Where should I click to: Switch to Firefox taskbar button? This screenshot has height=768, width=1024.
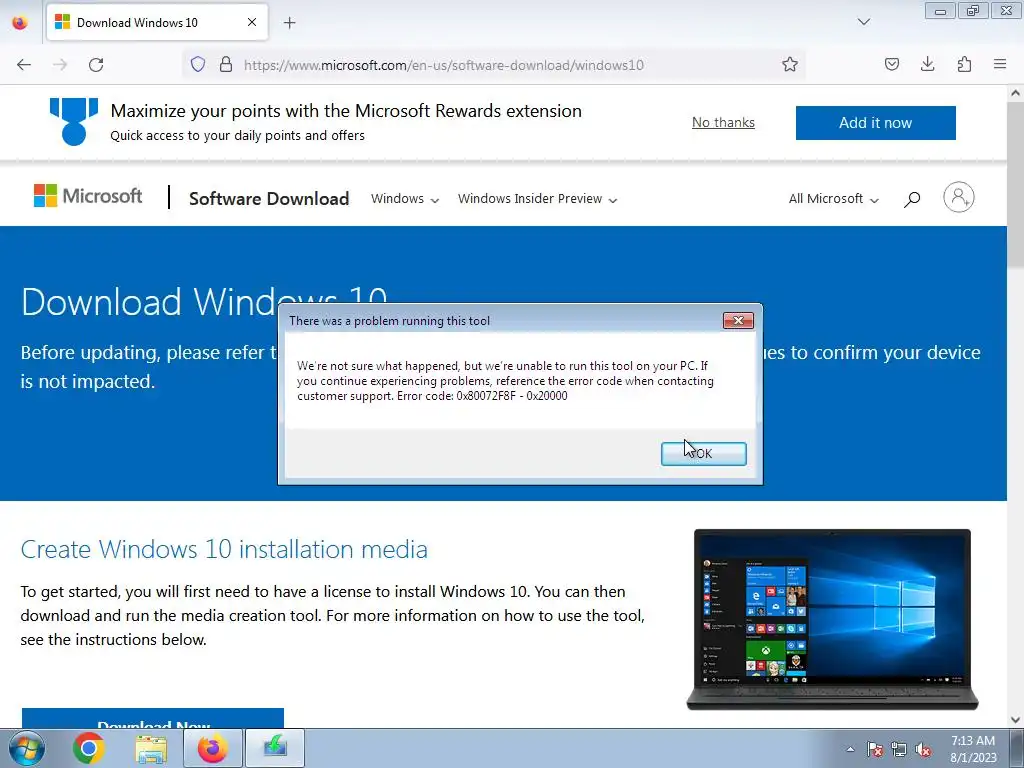coord(213,748)
